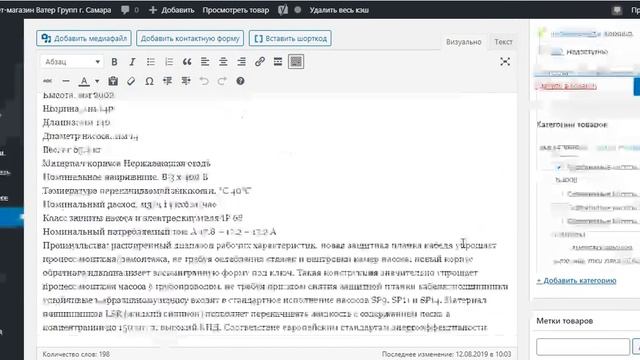This screenshot has height=360, width=640.
Task: Open comments bubble in admin bar
Action: [130, 10]
